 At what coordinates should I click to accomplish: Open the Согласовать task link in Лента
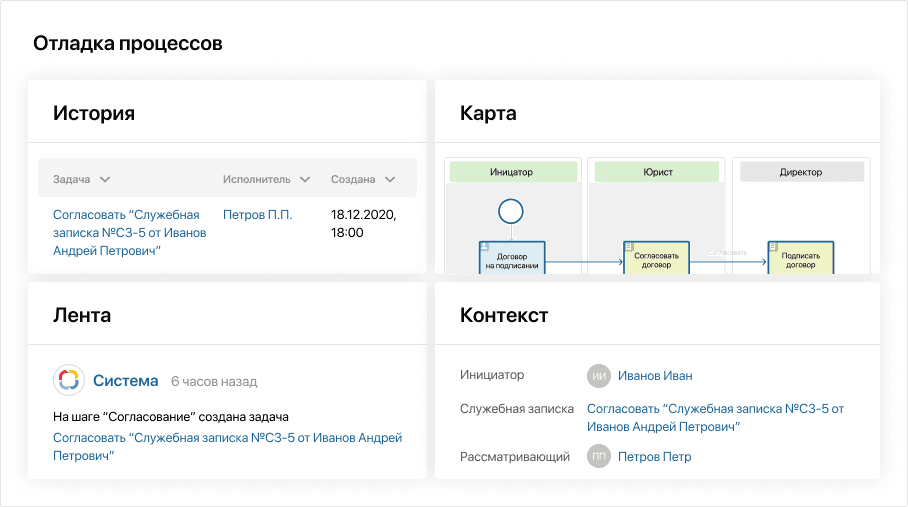[x=227, y=446]
